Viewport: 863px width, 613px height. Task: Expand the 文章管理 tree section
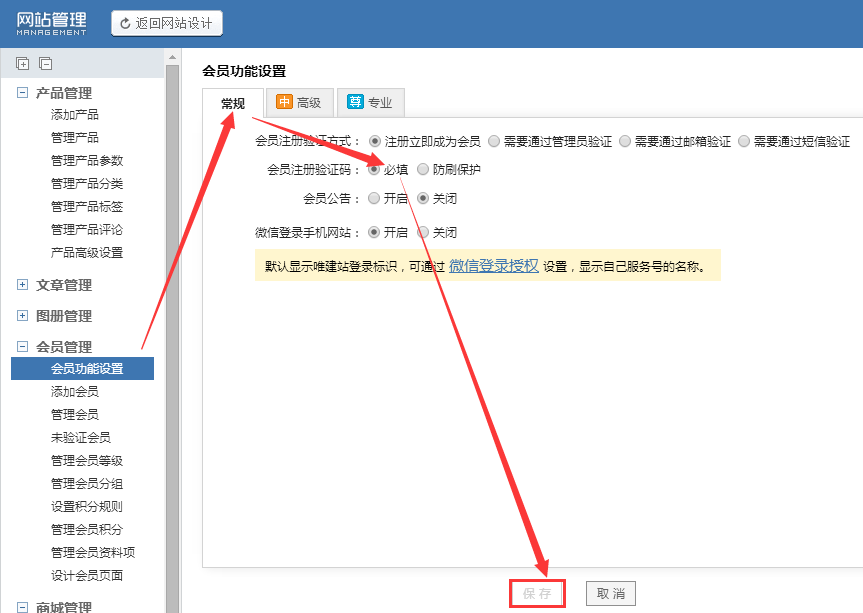(22, 284)
